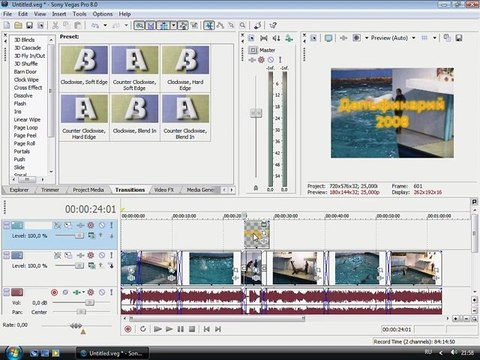Open Track Motion on top video track
The width and height of the screenshot is (480, 360).
pyautogui.click(x=68, y=226)
